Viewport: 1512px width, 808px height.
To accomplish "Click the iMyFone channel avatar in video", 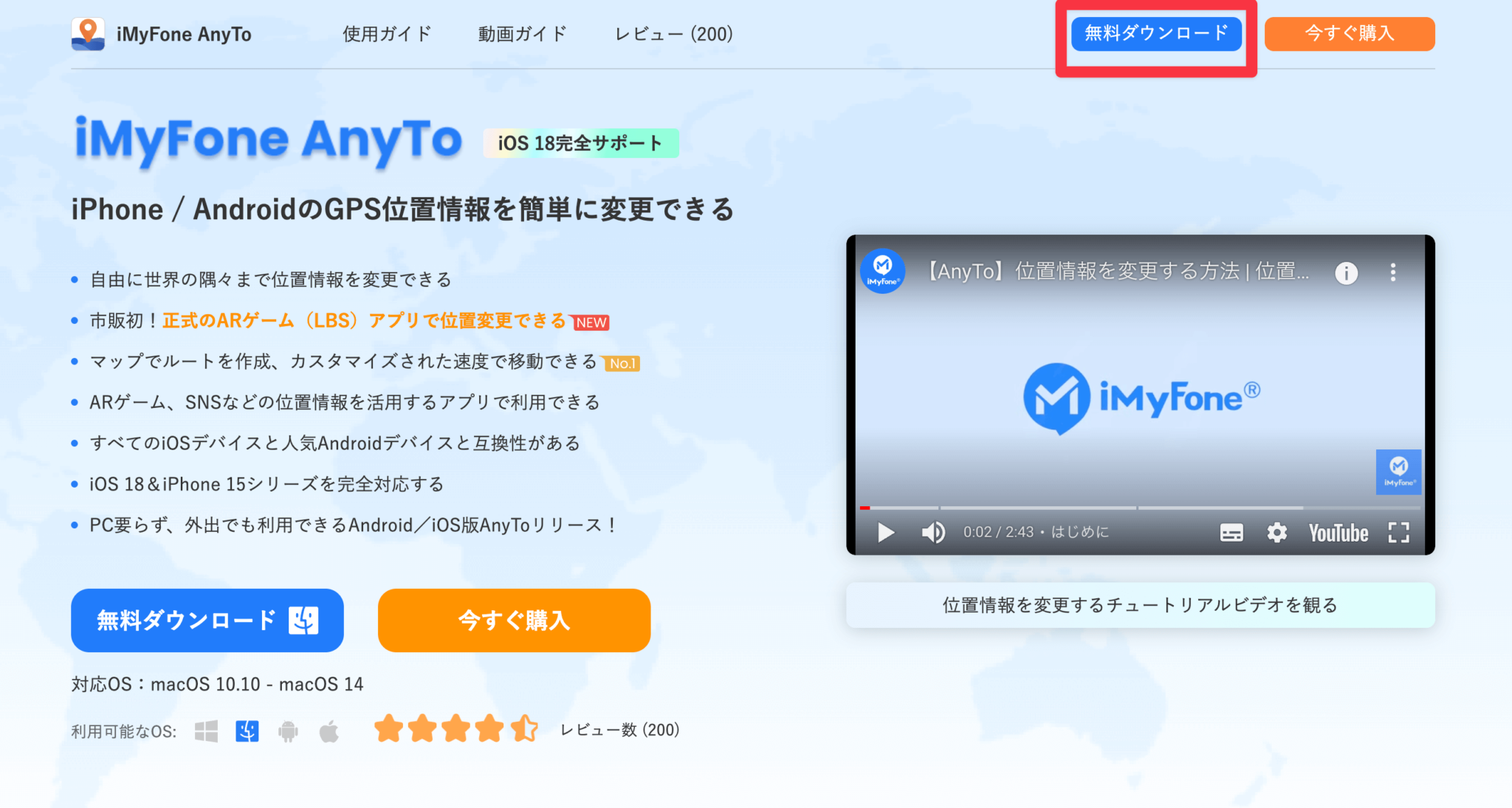I will coord(883,271).
